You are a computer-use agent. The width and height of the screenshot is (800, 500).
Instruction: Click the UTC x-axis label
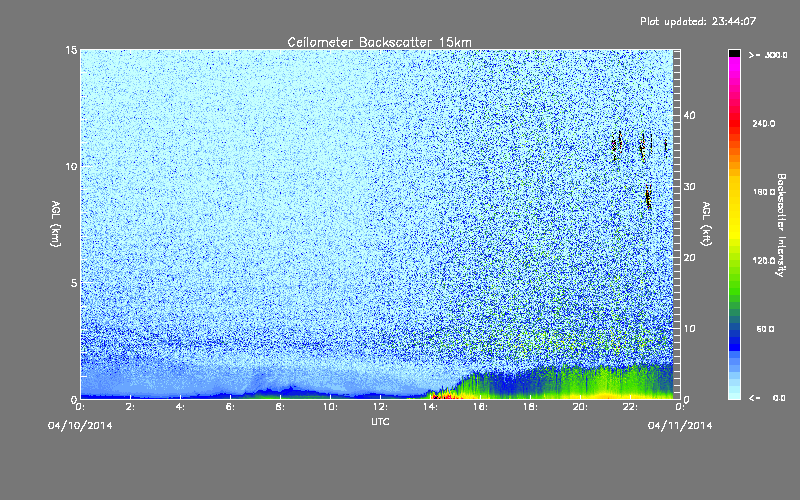point(380,421)
